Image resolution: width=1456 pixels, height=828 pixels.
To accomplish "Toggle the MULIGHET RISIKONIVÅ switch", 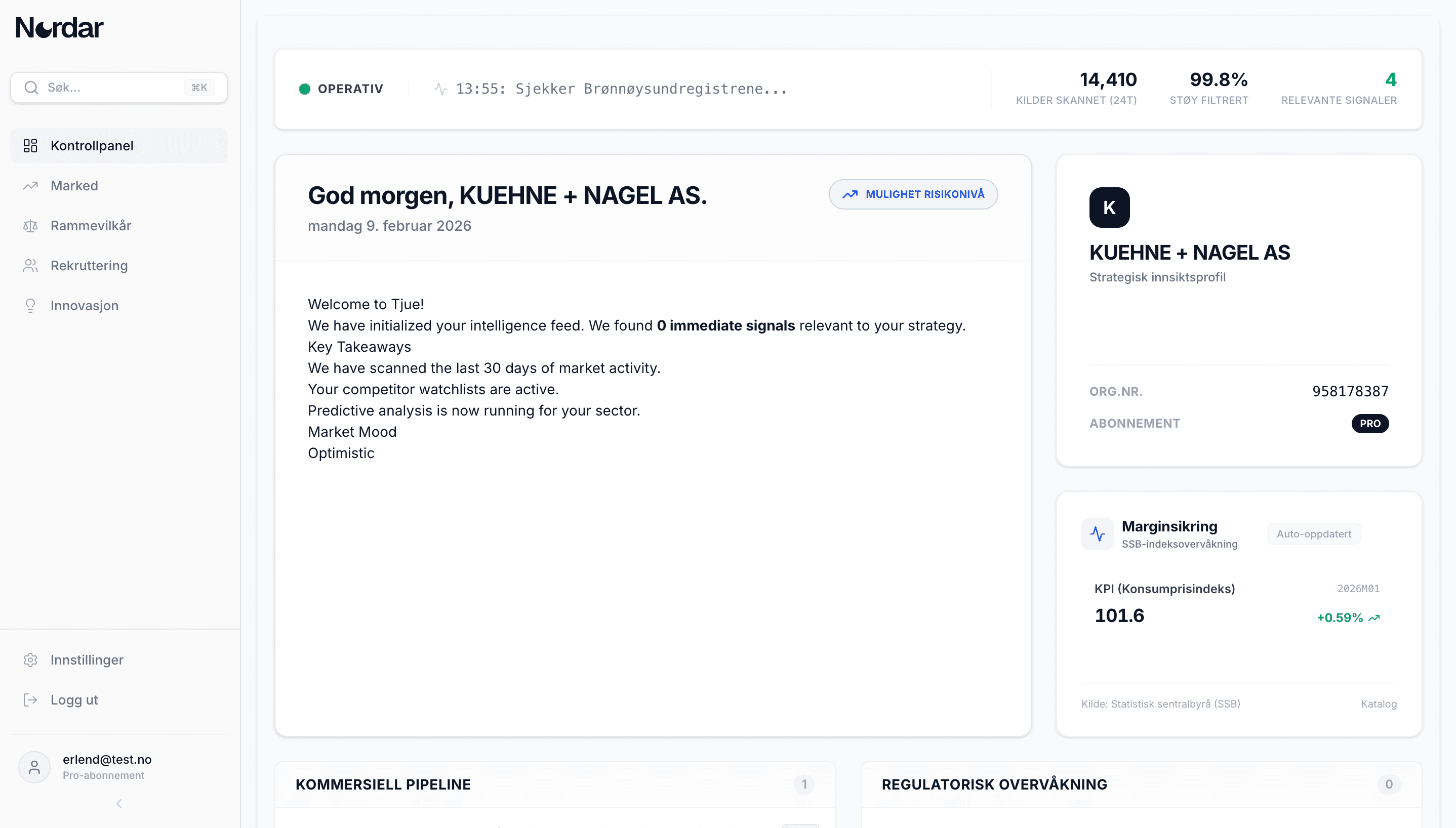I will 912,194.
